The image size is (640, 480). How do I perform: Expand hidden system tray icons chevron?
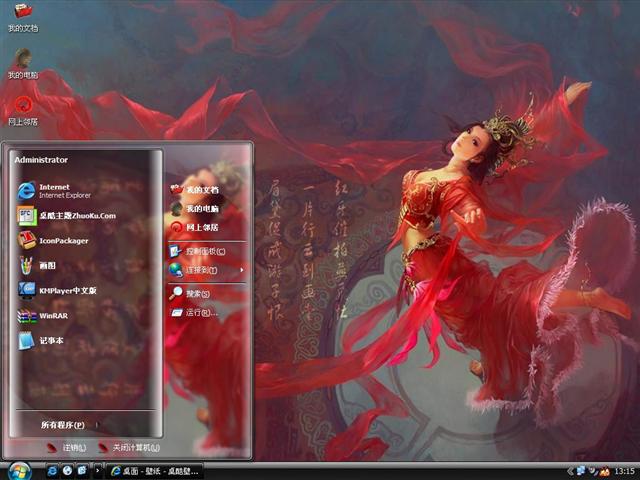pyautogui.click(x=570, y=471)
